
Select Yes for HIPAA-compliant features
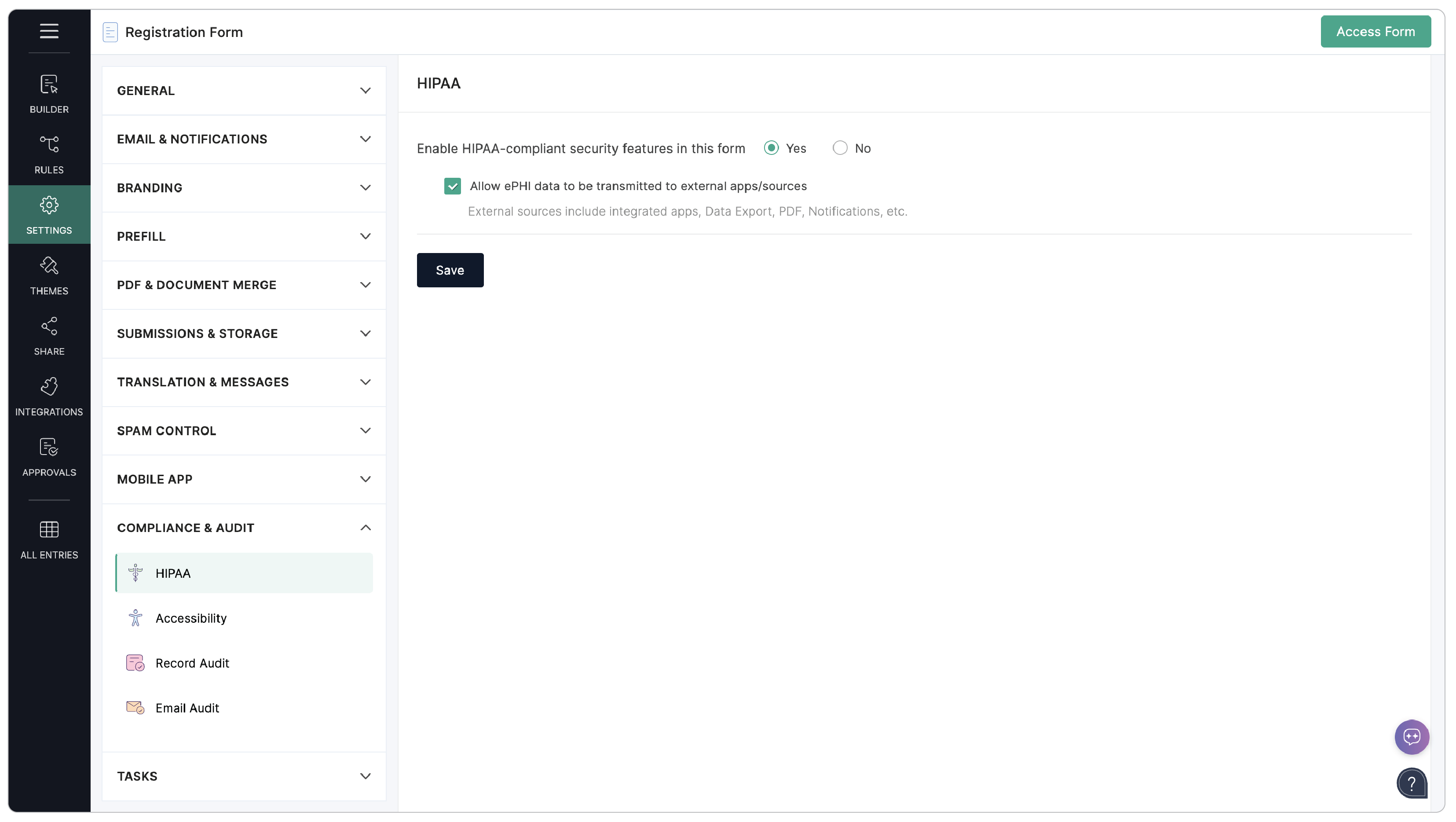coord(771,148)
